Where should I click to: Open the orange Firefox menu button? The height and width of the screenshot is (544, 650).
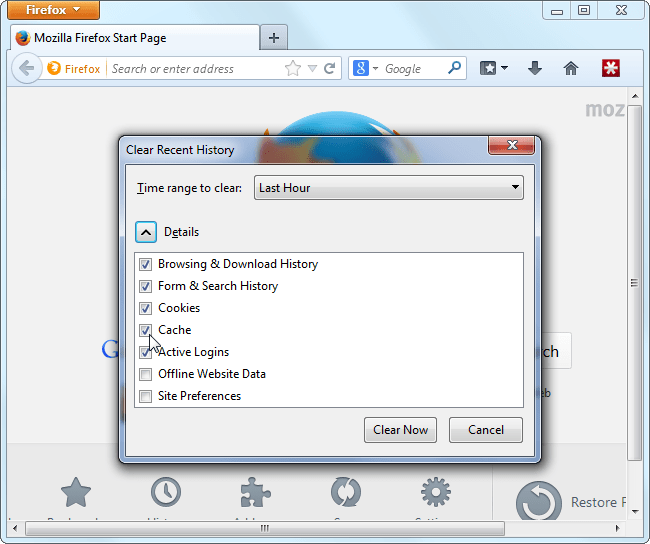click(x=53, y=10)
